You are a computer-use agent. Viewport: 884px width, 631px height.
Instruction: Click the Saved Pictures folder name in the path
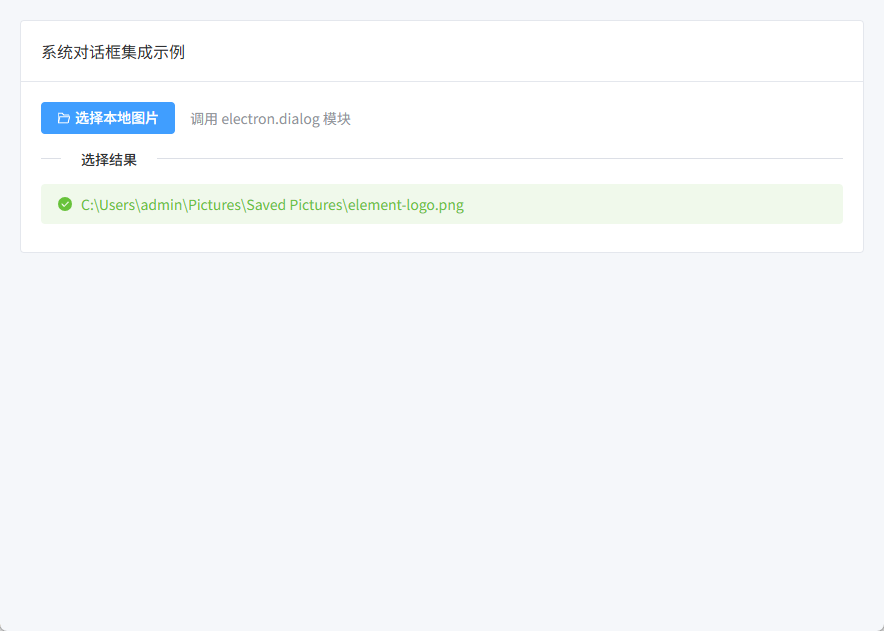[x=295, y=205]
